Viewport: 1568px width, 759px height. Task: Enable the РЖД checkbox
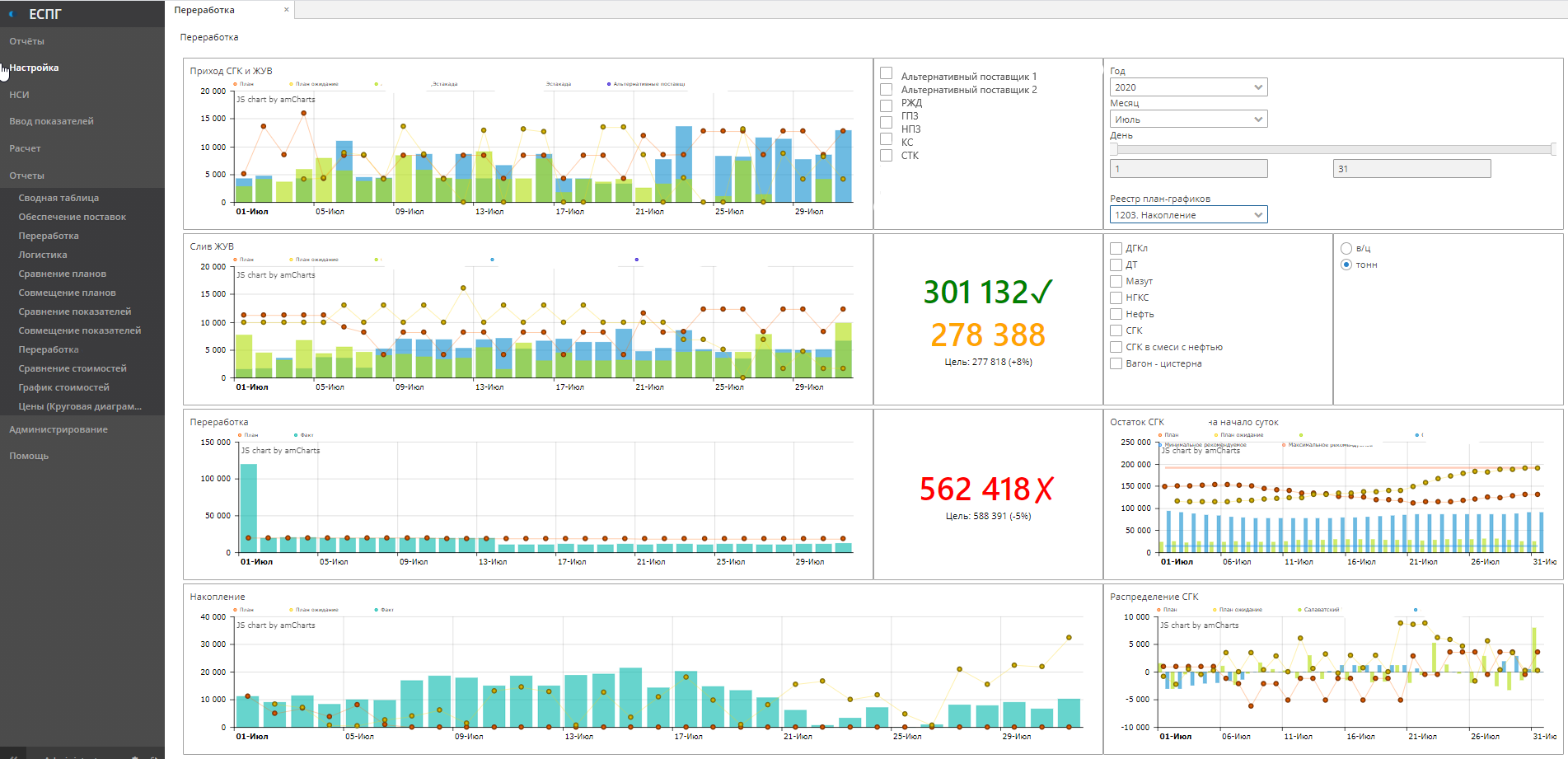tap(887, 105)
